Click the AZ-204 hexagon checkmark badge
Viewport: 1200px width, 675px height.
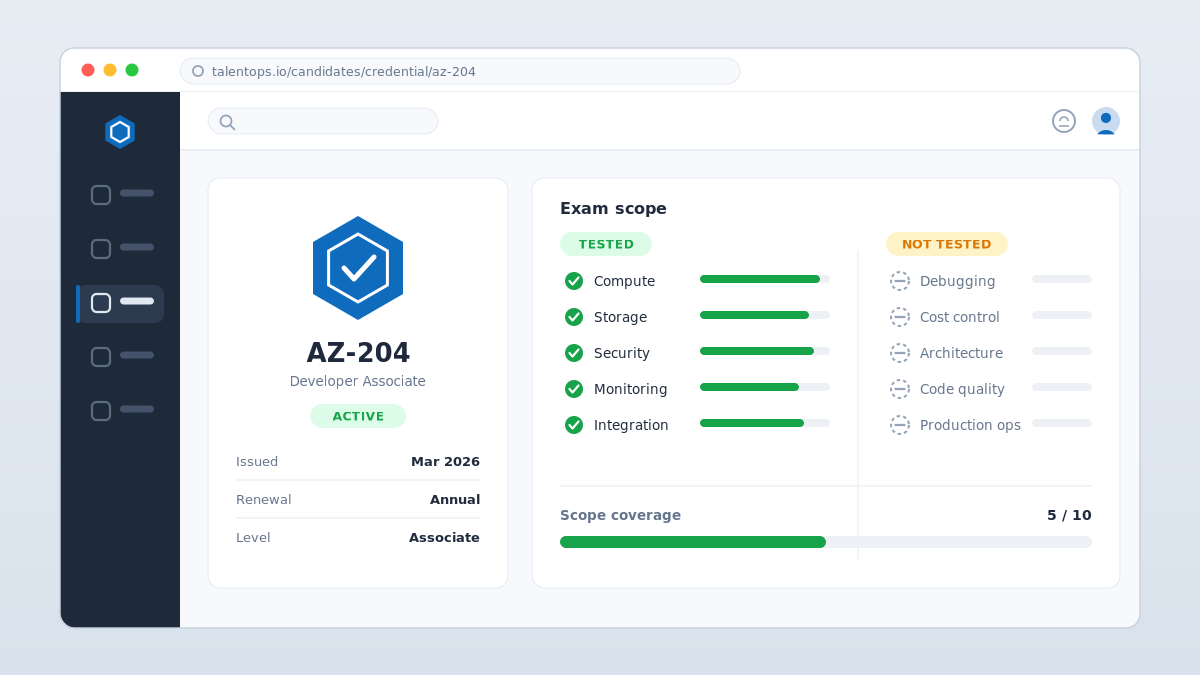coord(358,268)
